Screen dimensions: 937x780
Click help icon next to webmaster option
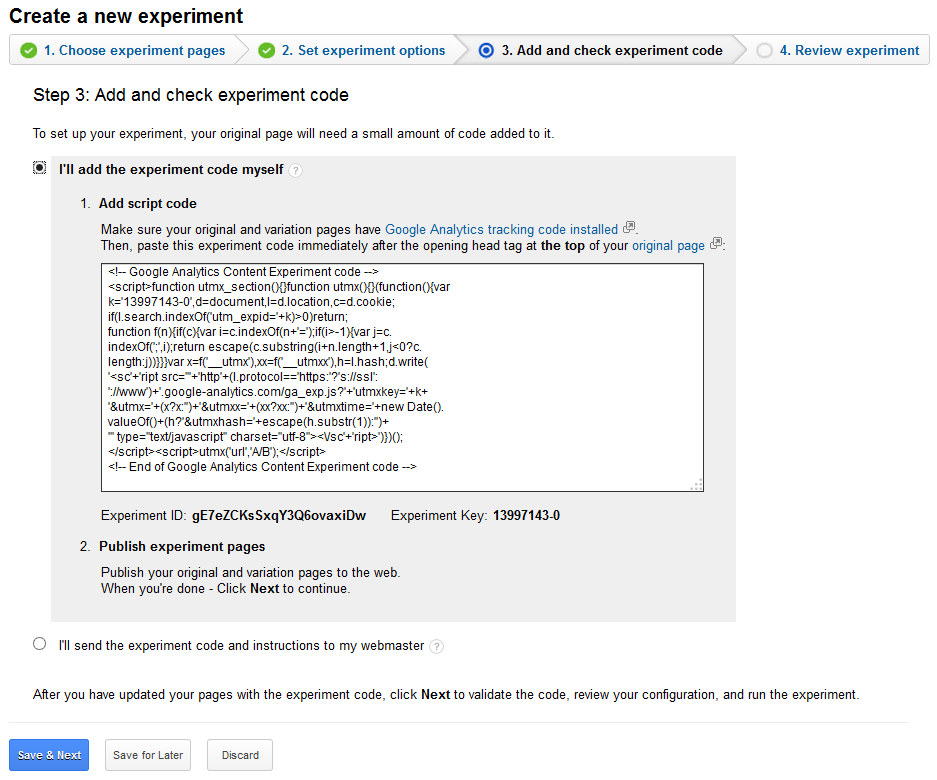(437, 647)
